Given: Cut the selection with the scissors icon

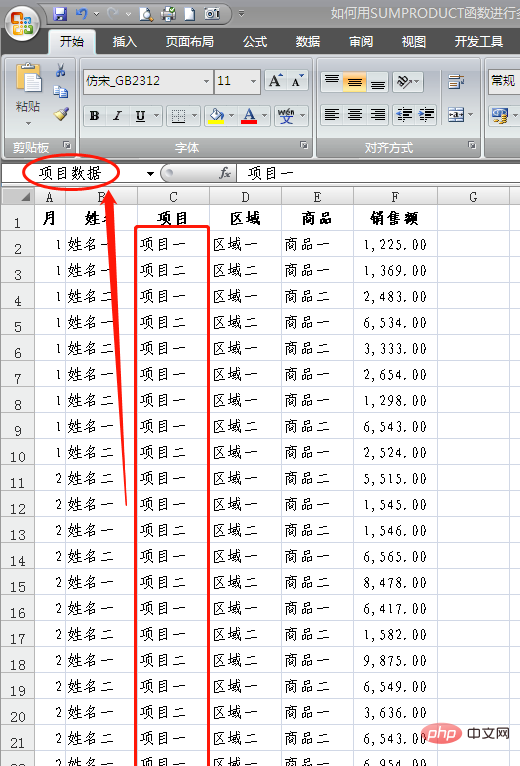Looking at the screenshot, I should pyautogui.click(x=61, y=70).
